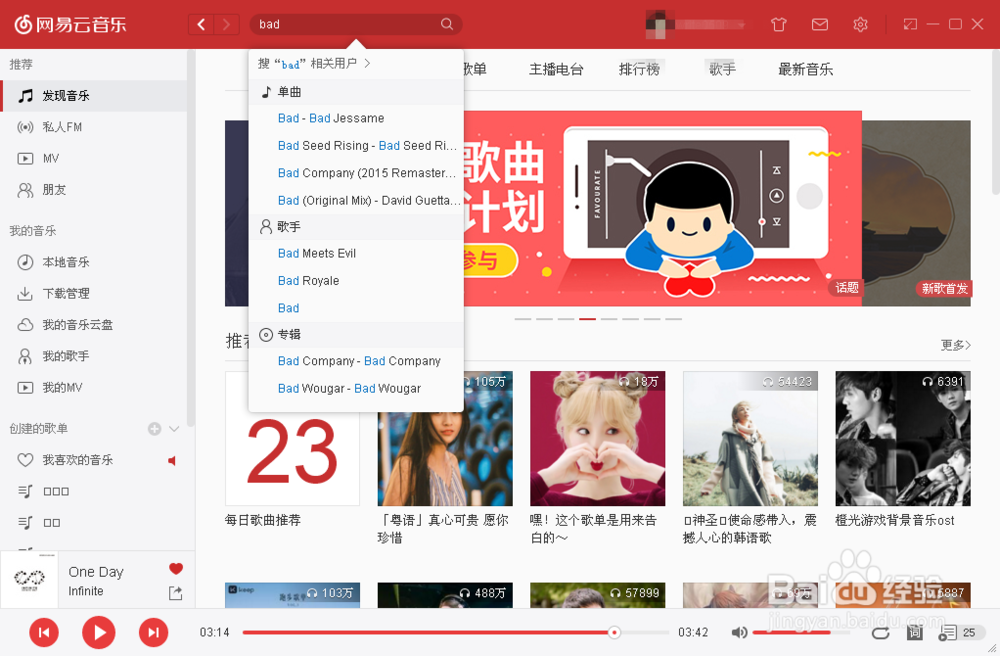Select the active red banner indicator

point(587,319)
